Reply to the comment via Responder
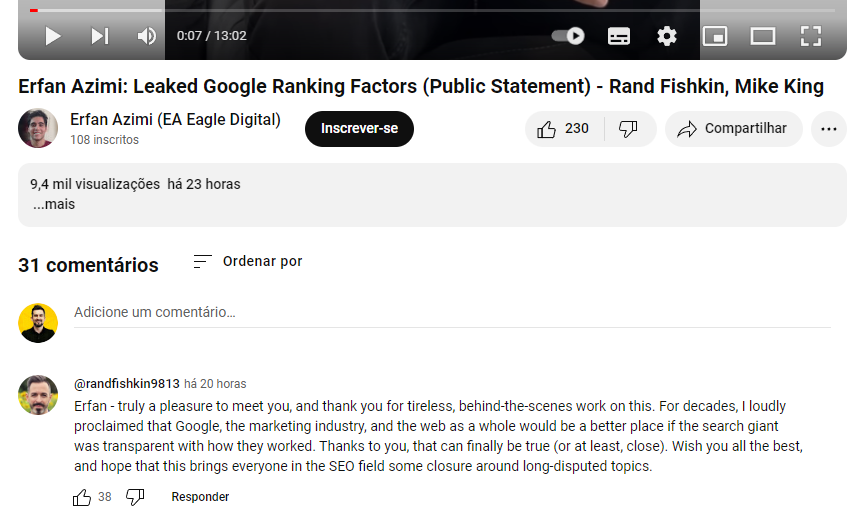Image resolution: width=853 pixels, height=515 pixels. pos(200,497)
